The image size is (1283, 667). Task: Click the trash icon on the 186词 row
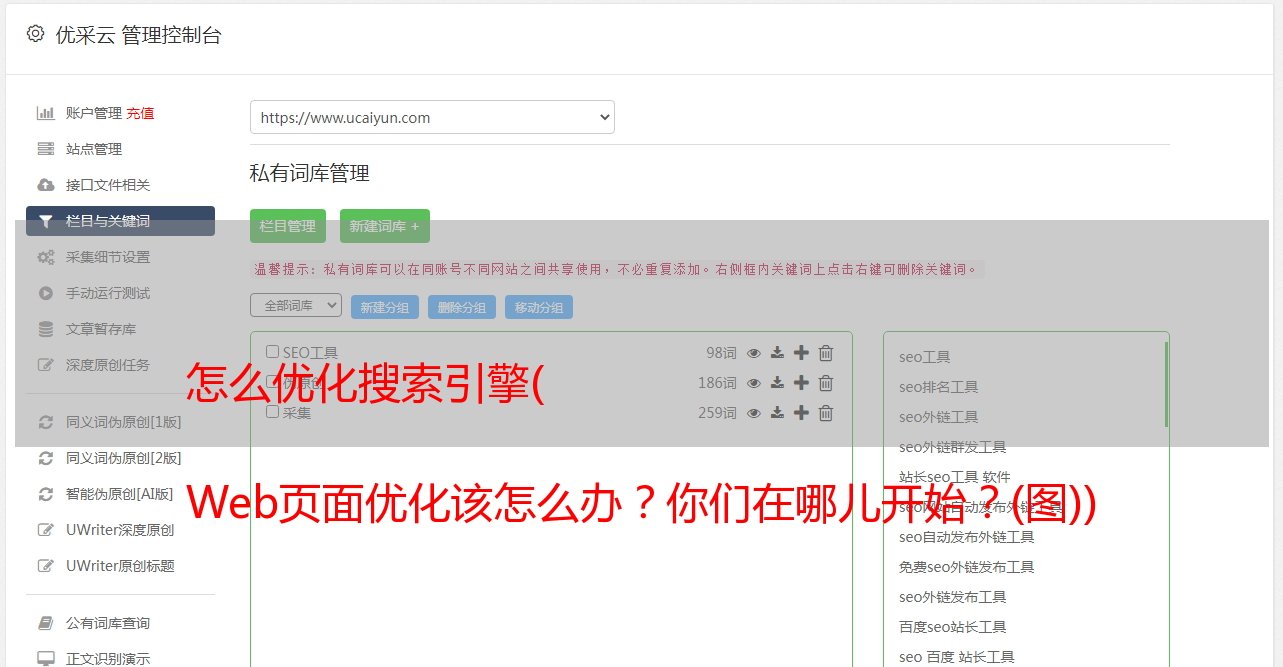(826, 383)
